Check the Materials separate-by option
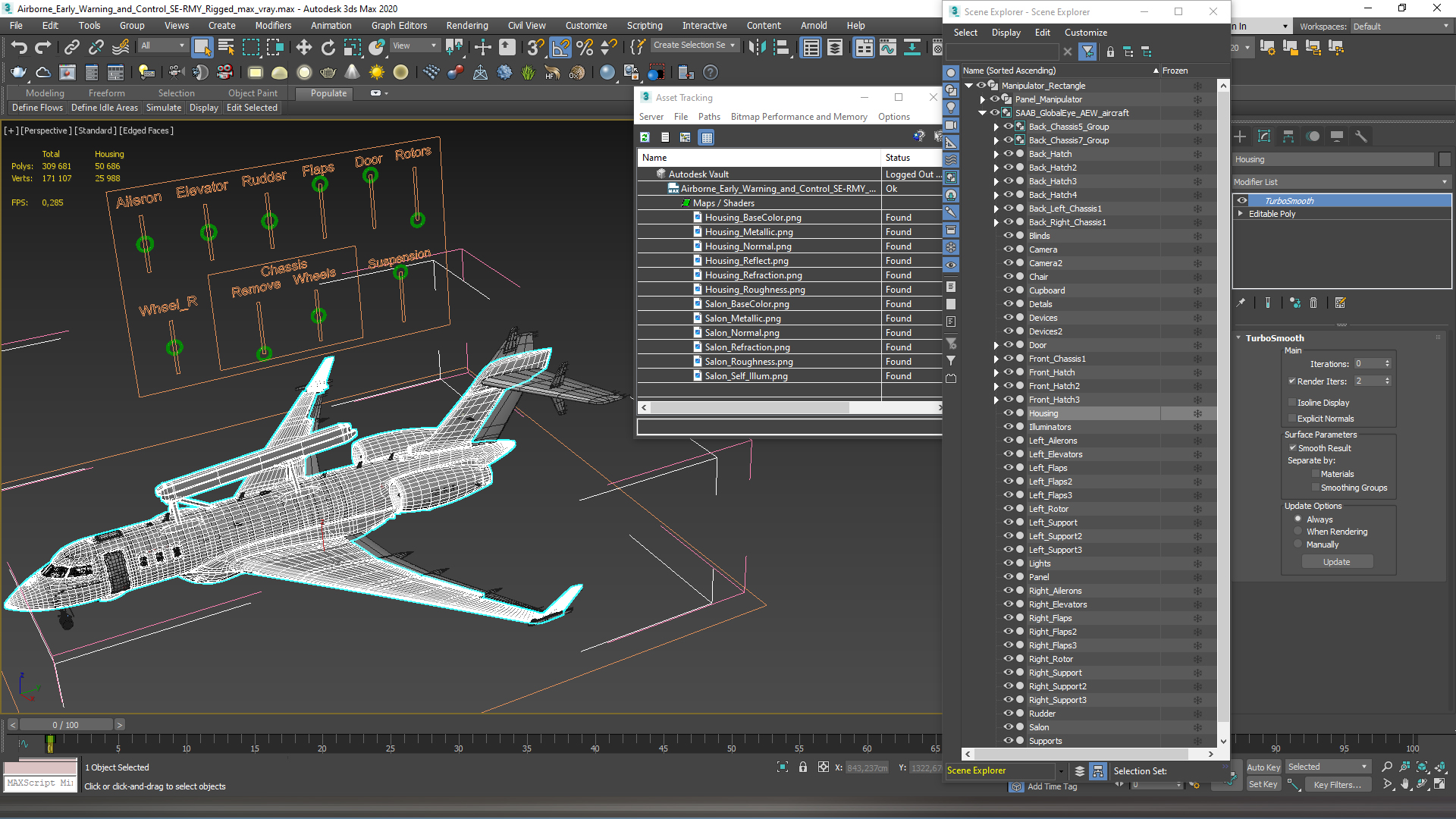Image resolution: width=1456 pixels, height=819 pixels. pos(1316,474)
